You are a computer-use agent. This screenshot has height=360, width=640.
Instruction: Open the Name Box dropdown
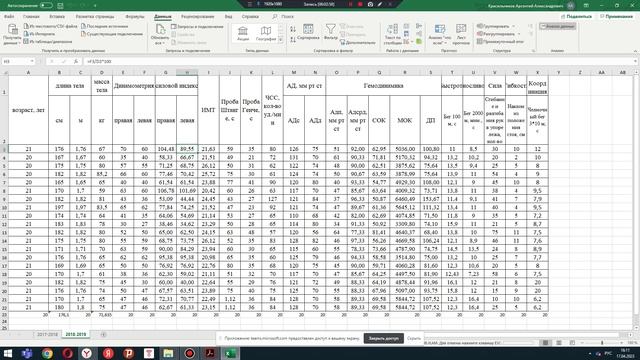pyautogui.click(x=32, y=61)
